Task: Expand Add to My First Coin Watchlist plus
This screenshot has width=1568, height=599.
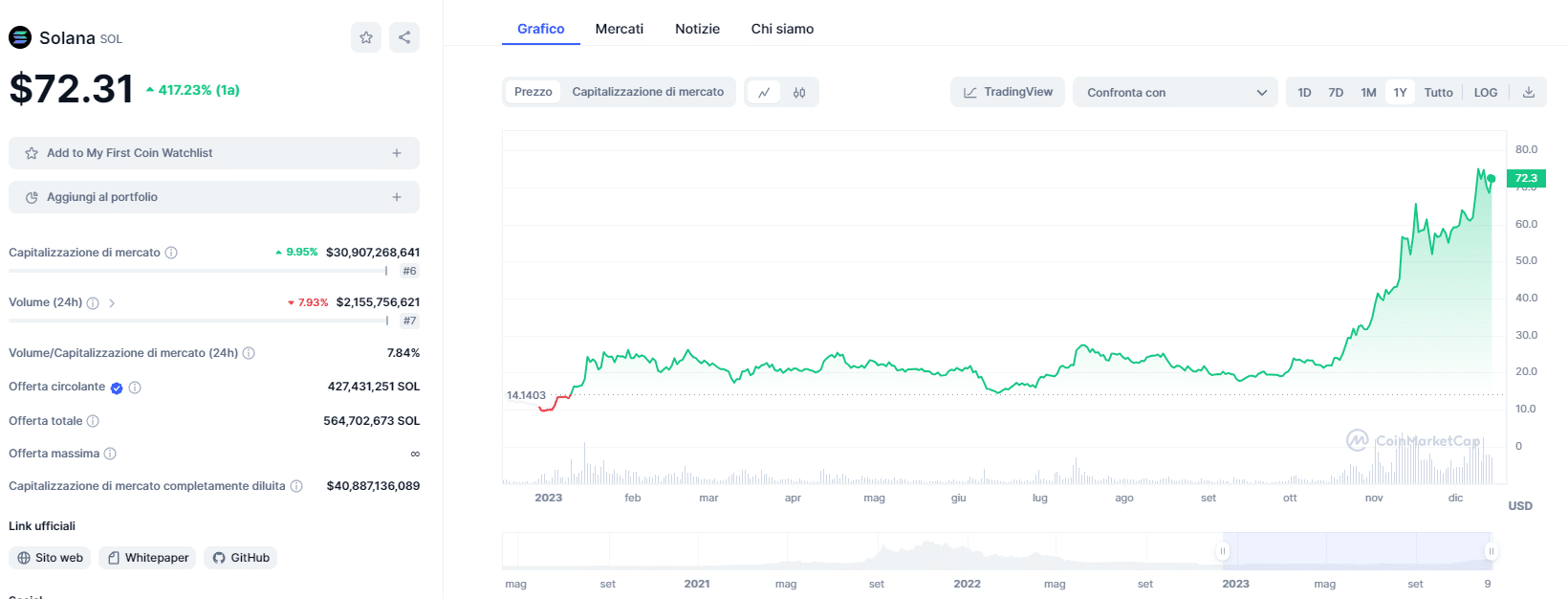Action: (397, 153)
